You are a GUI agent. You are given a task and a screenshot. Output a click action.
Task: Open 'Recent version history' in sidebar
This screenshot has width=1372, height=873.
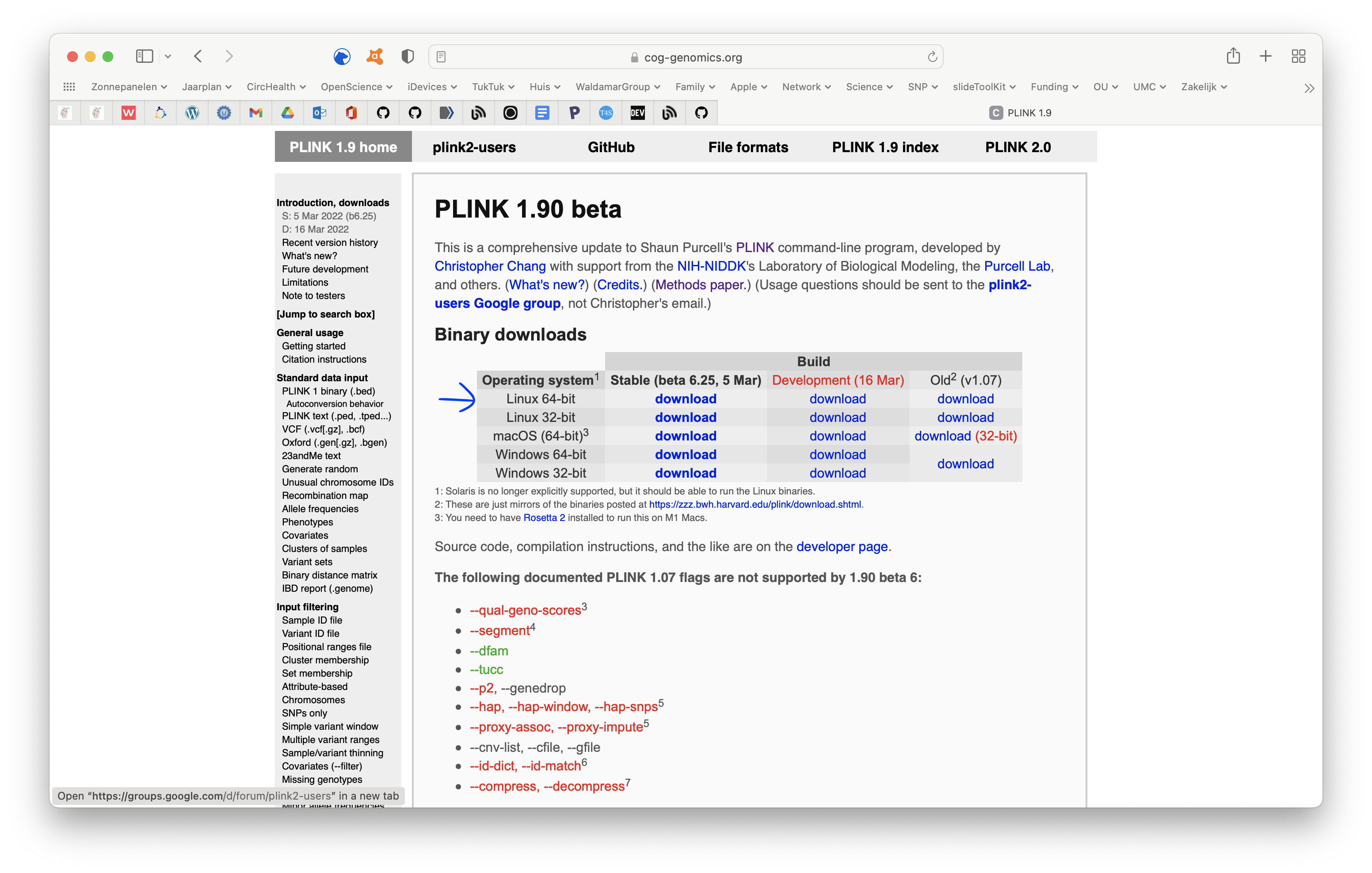click(330, 242)
